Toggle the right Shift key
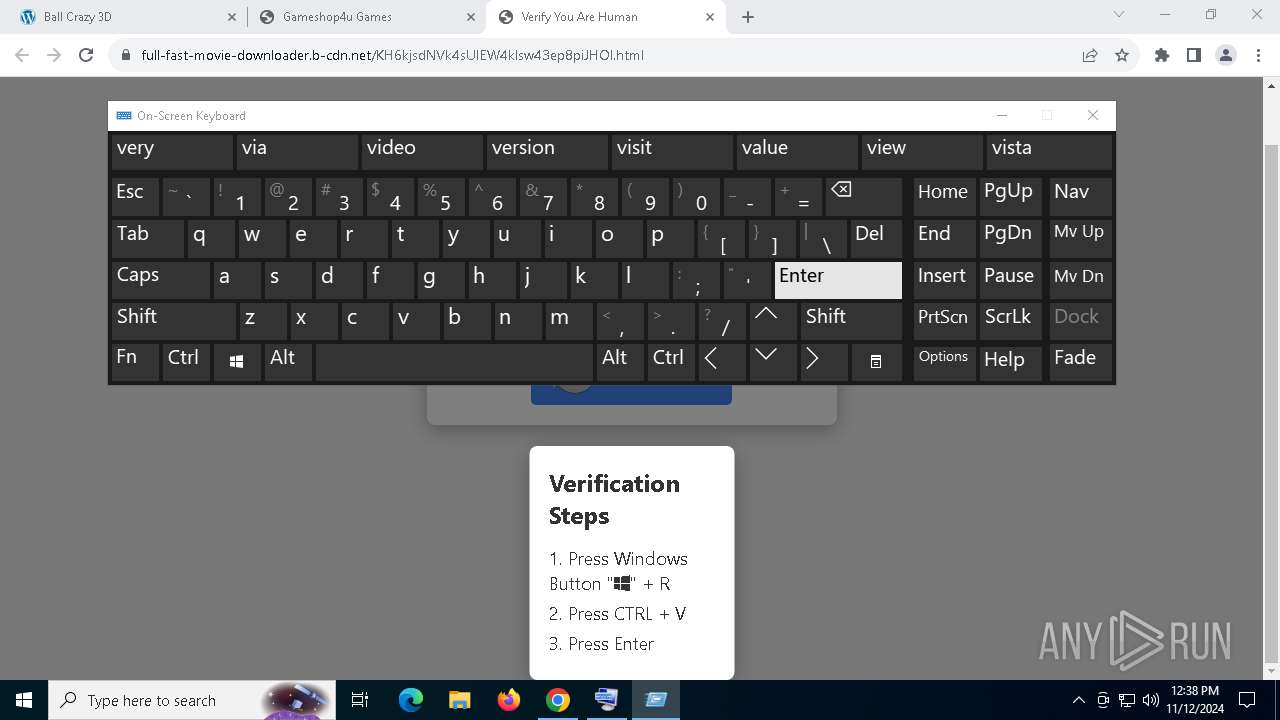The image size is (1280, 720). tap(851, 320)
